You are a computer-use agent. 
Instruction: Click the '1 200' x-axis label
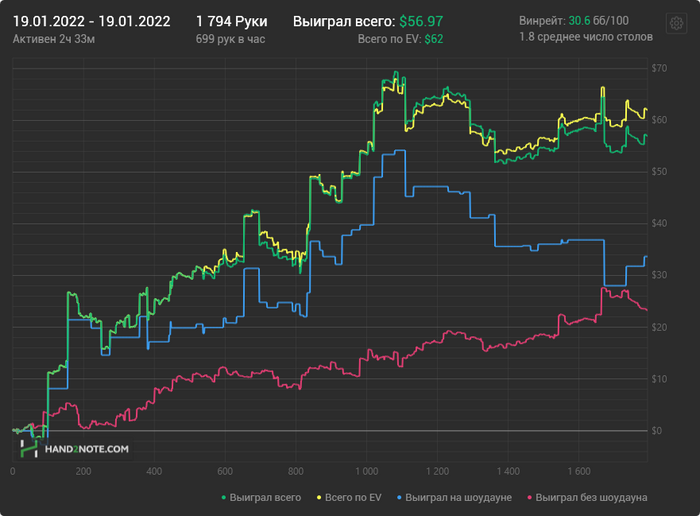tap(438, 471)
